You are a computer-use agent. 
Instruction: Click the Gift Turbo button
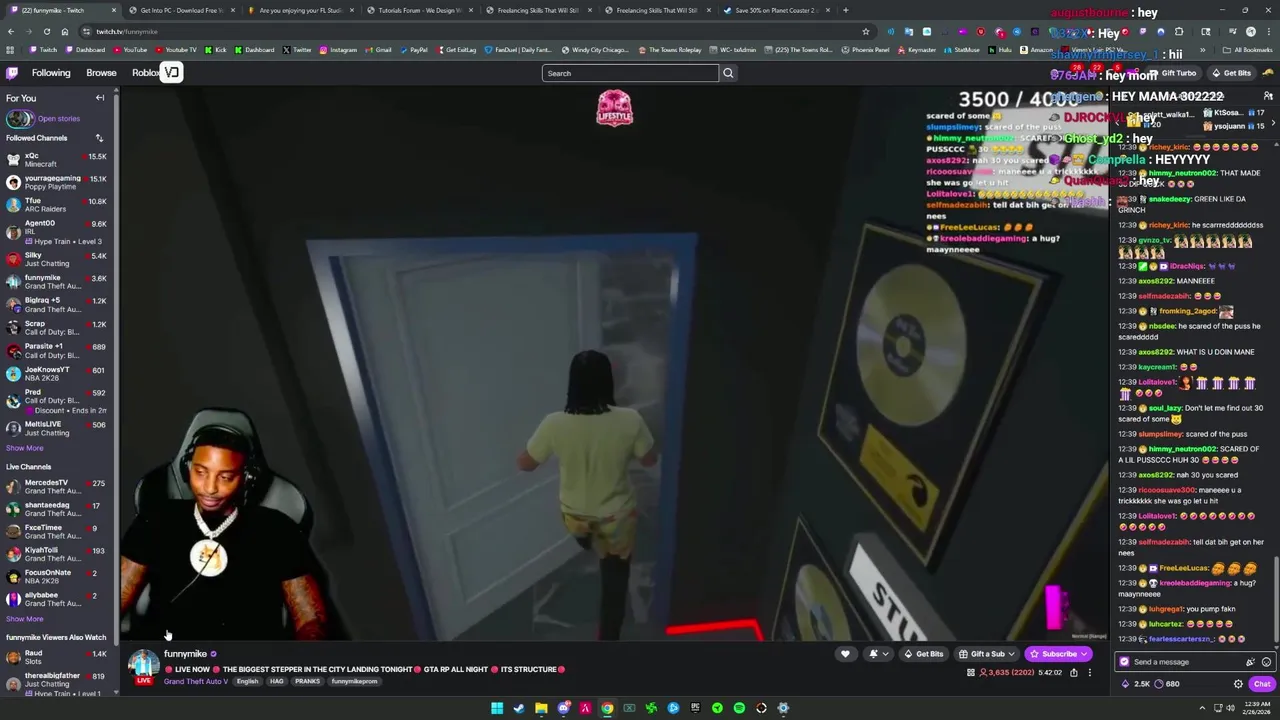1174,73
